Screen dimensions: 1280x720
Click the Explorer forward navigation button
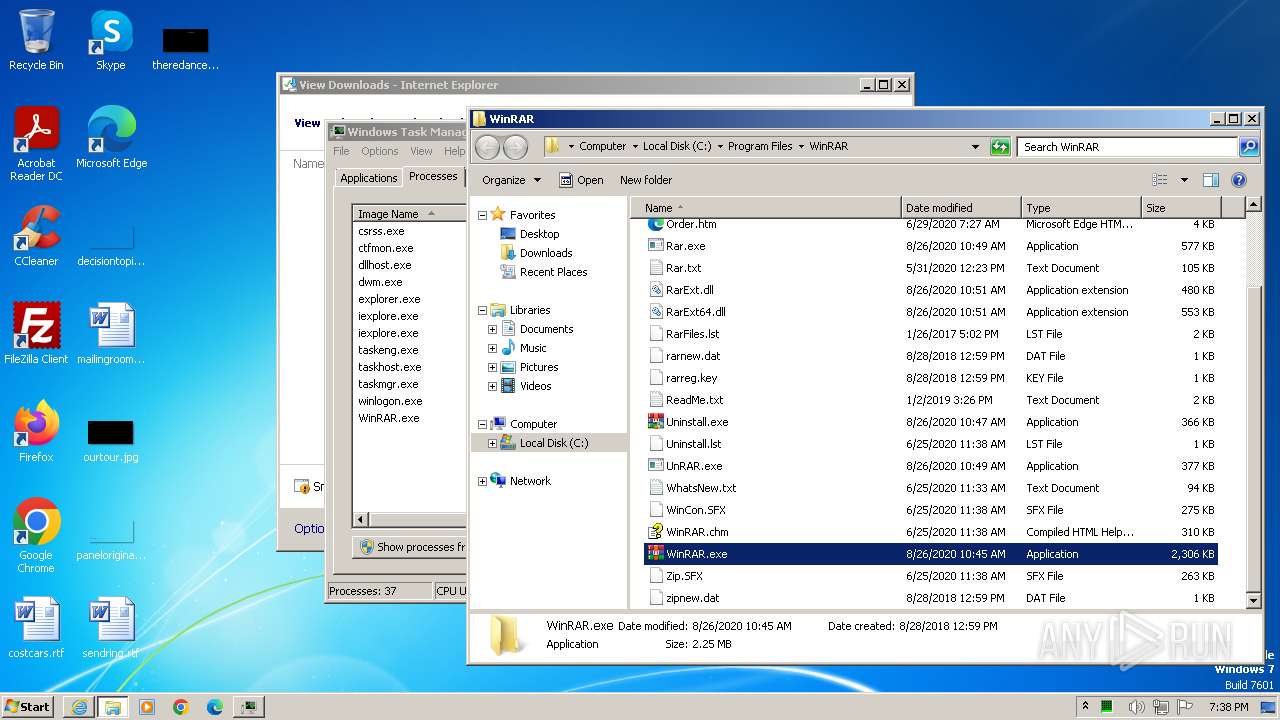[x=515, y=147]
